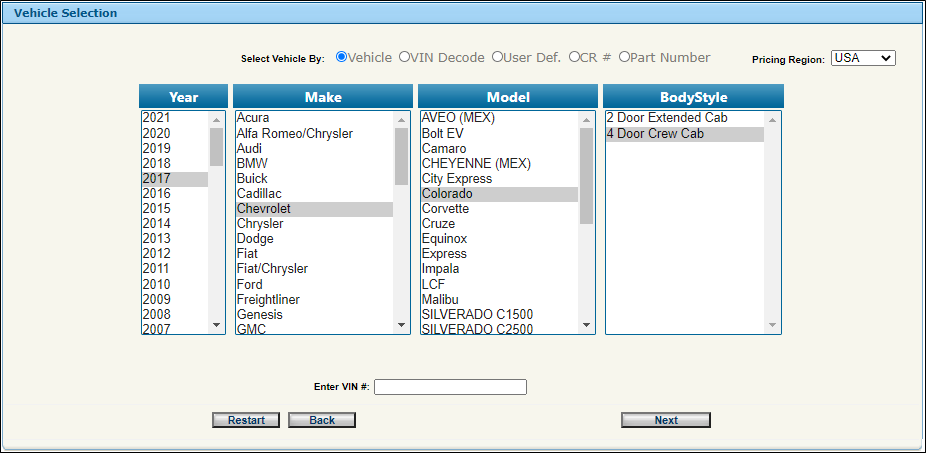926x453 pixels.
Task: Select SILVERADO C1500 model
Action: pos(499,314)
